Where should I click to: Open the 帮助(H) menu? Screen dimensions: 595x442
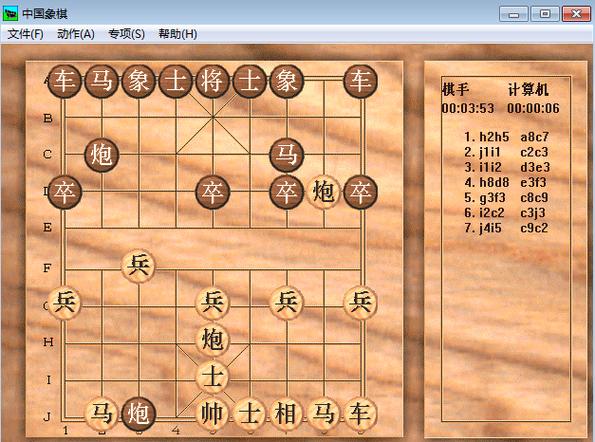(178, 34)
